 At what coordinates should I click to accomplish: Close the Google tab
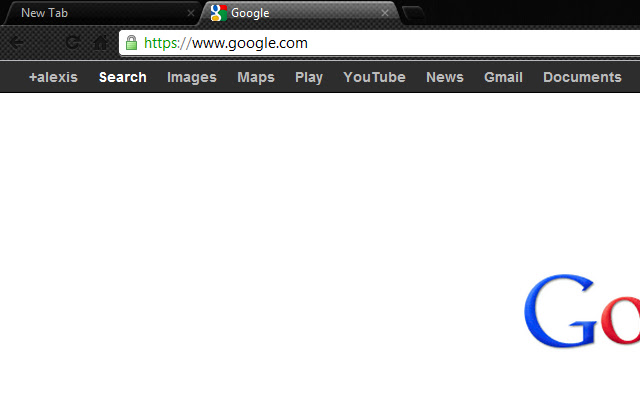point(385,13)
